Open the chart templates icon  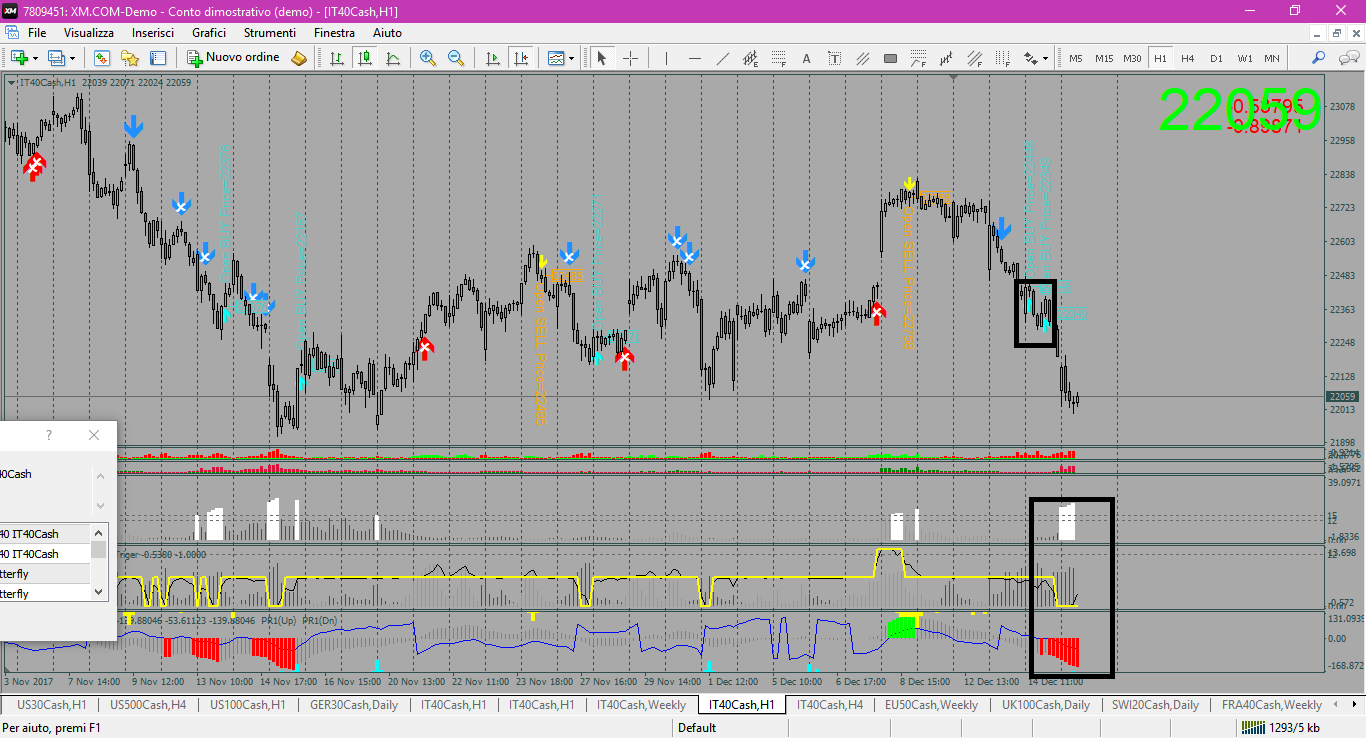coord(556,58)
